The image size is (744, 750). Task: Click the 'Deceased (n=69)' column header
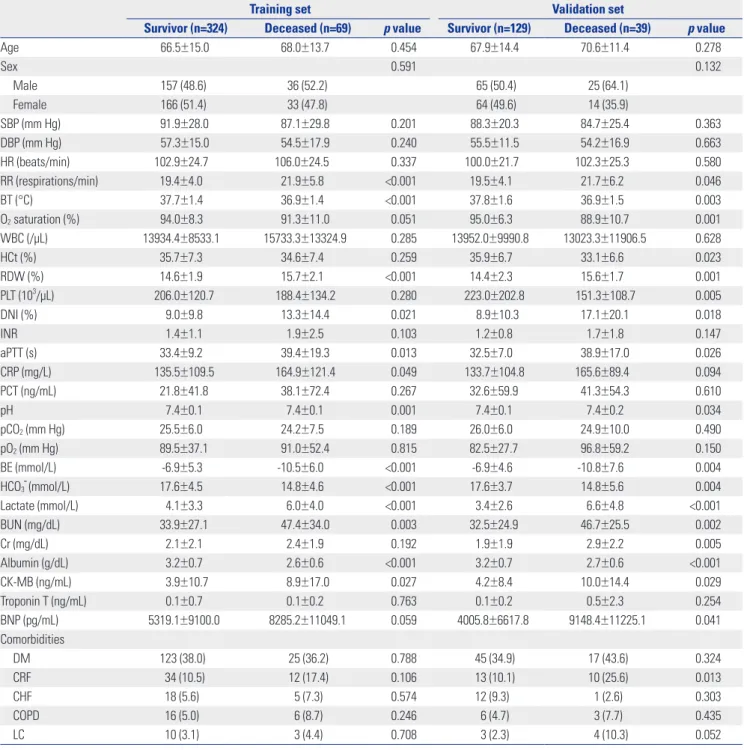308,28
